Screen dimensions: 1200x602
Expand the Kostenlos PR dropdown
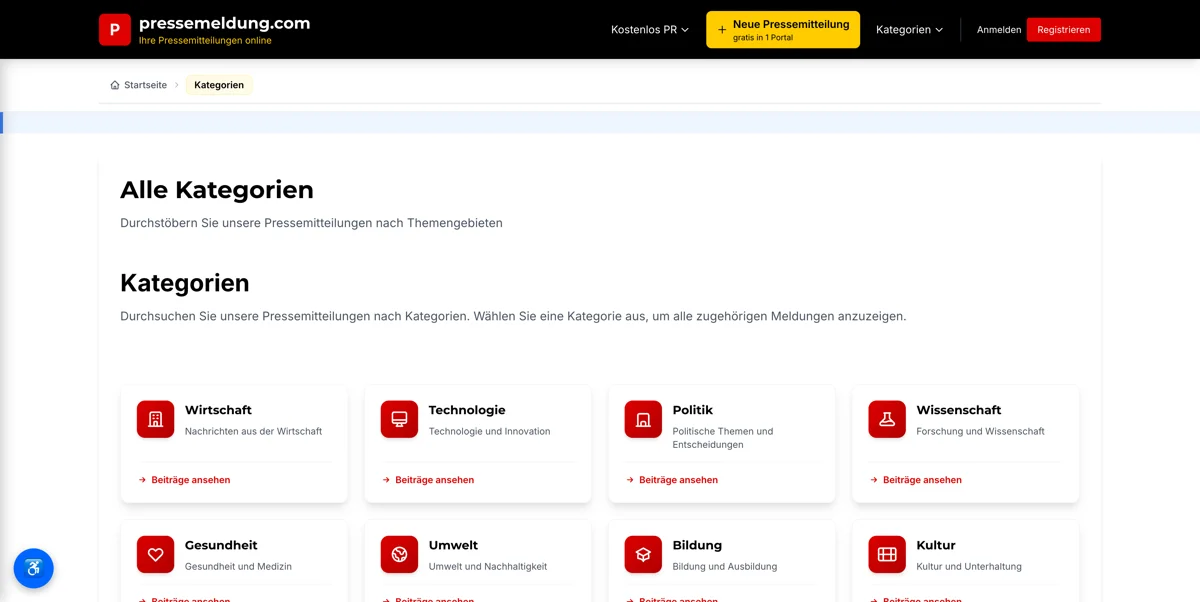pos(648,29)
